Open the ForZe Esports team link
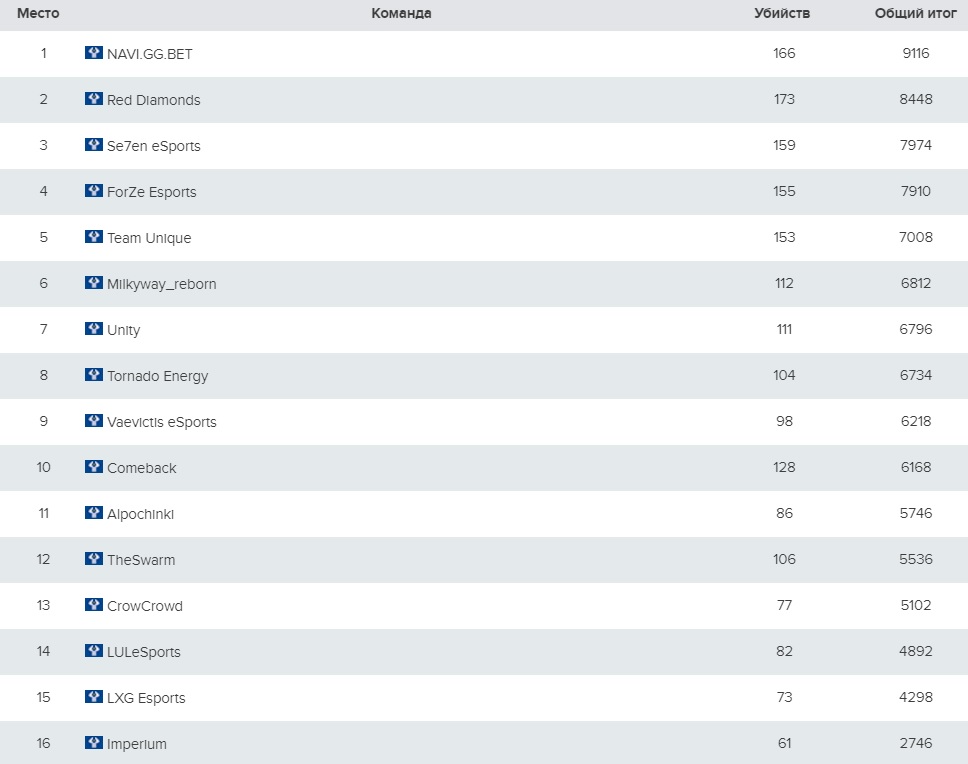Viewport: 968px width, 764px height. (x=151, y=192)
